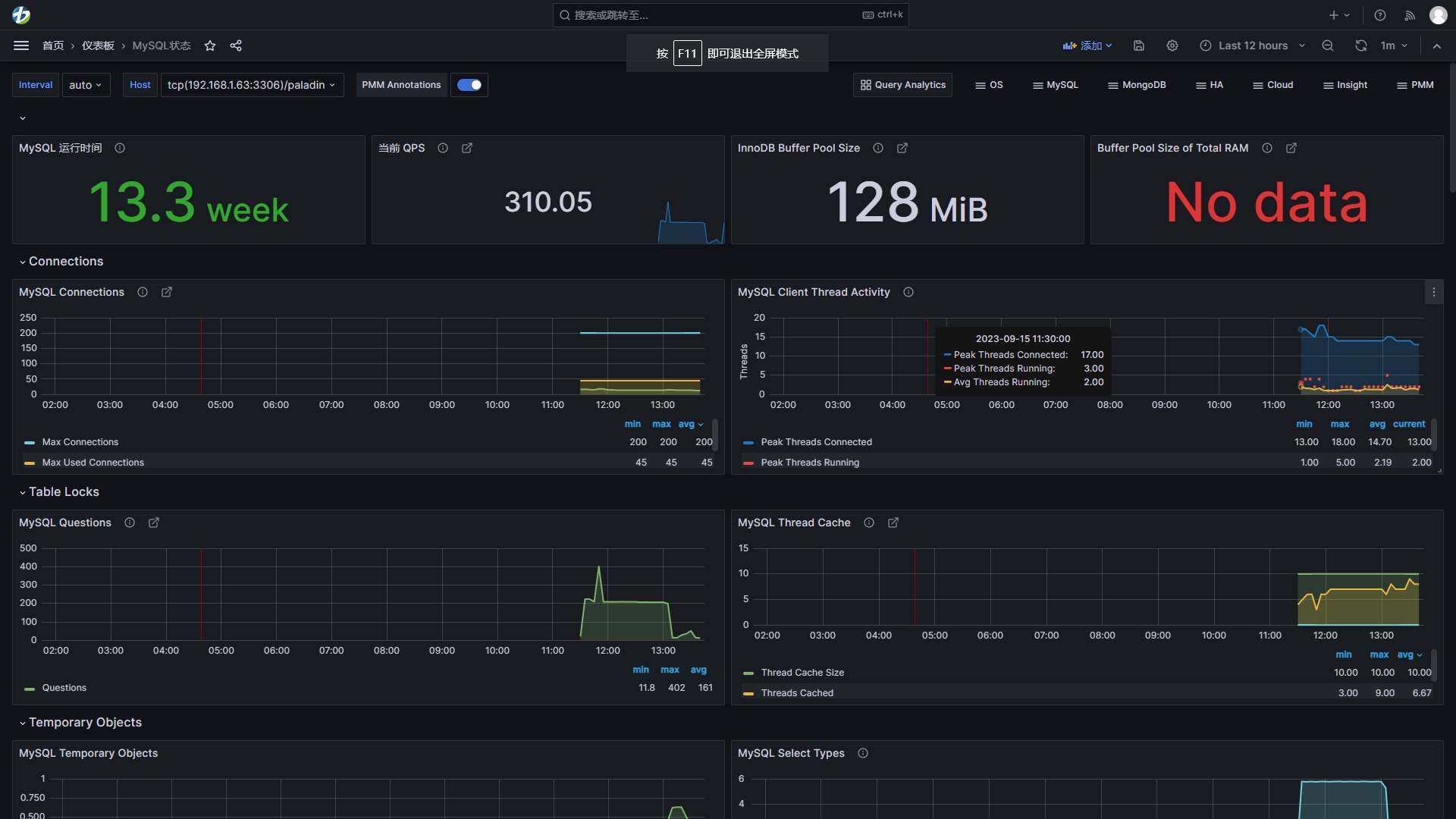Collapse the unnamed top row chevron
Viewport: 1456px width, 819px height.
(x=23, y=118)
